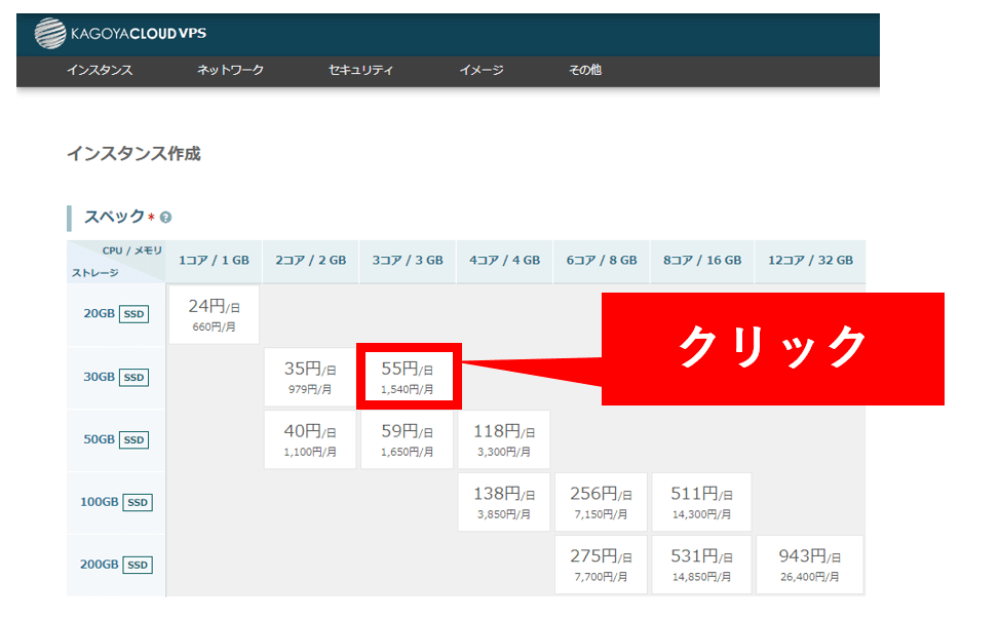Select the 943円/日 26,400円/月 plan

[810, 564]
